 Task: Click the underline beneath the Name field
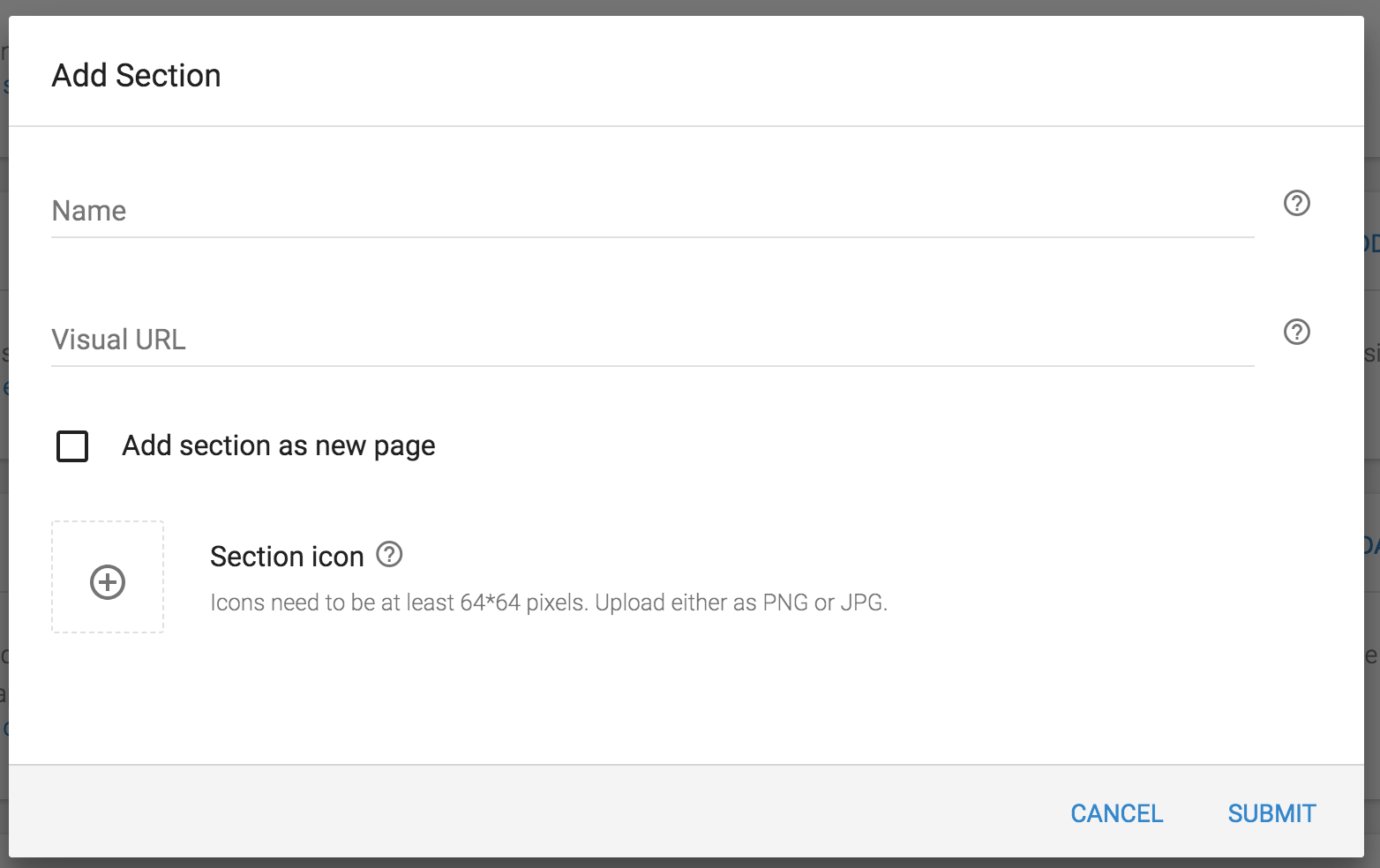(653, 237)
